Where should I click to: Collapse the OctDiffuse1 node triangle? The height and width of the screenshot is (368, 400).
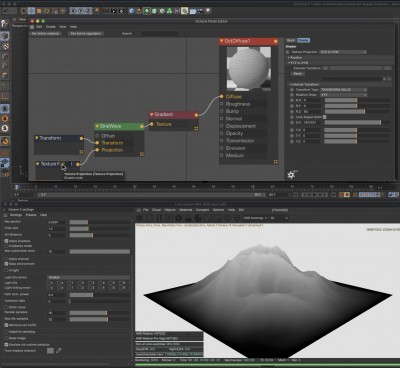click(221, 41)
